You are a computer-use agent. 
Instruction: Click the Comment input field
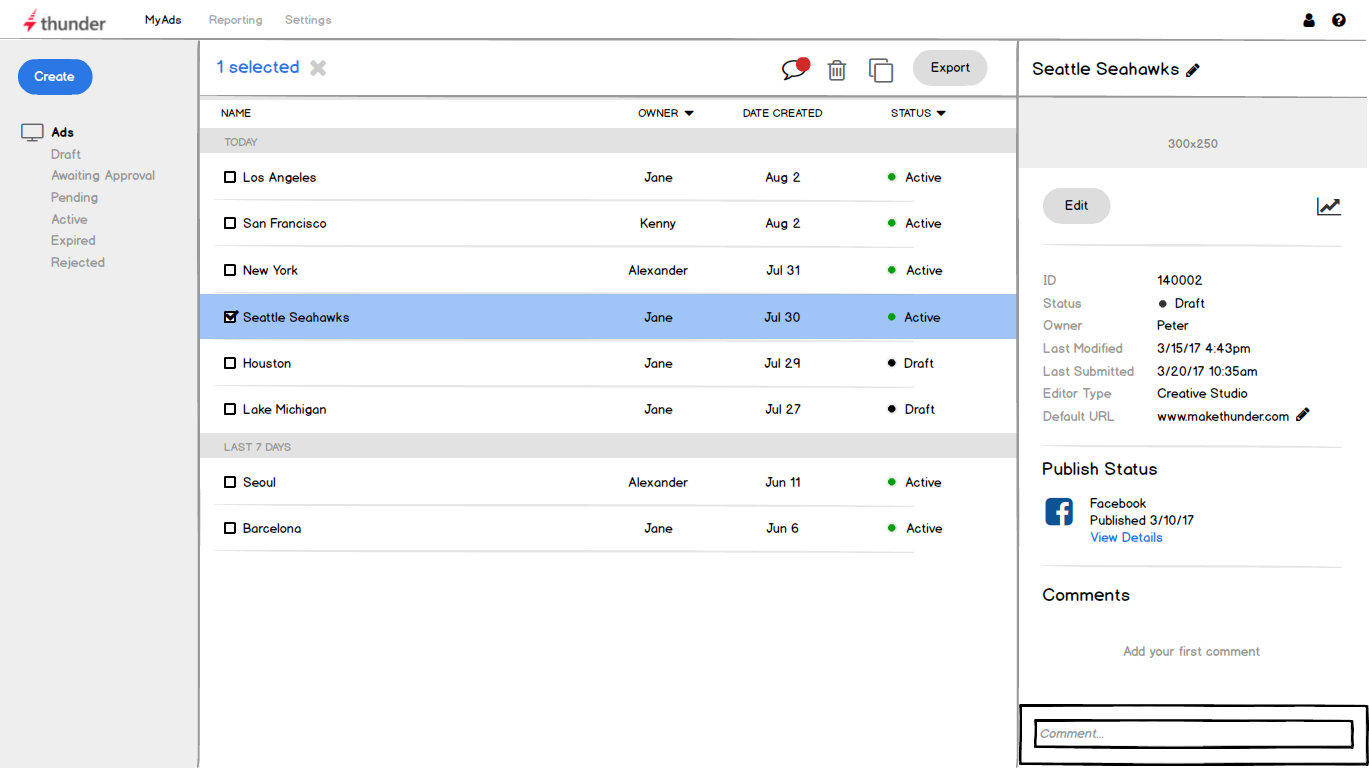click(x=1193, y=734)
